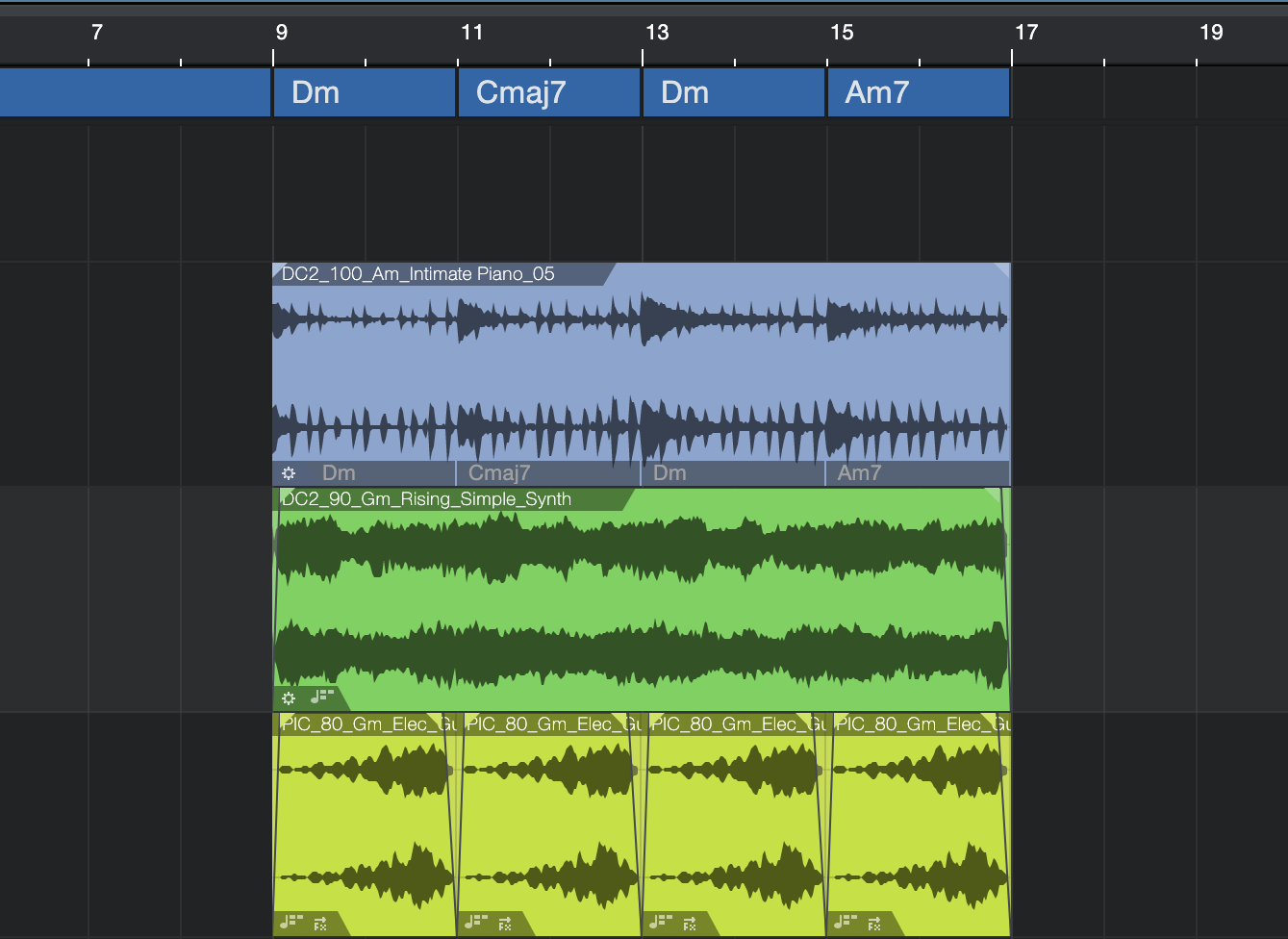Select the chord track Dm block at bar 9

pyautogui.click(x=364, y=92)
